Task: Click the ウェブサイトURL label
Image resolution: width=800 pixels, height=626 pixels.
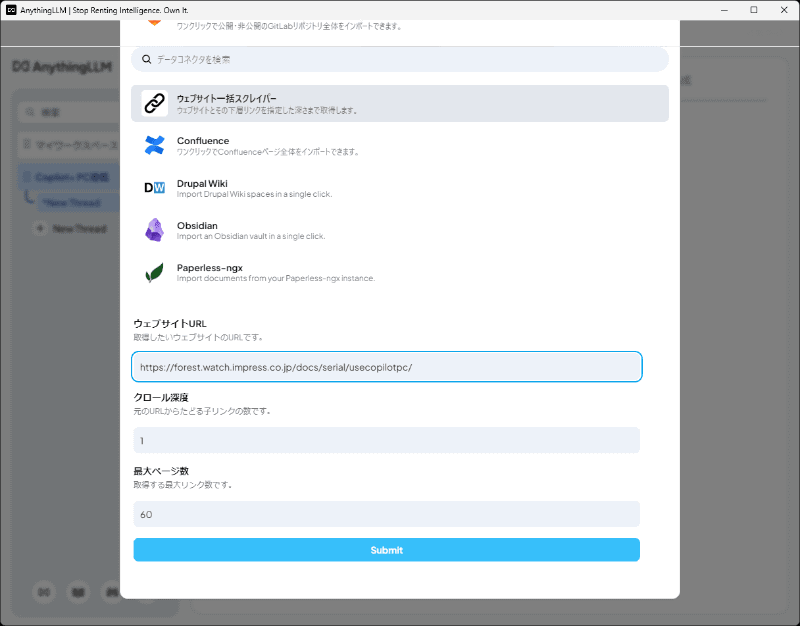Action: (x=170, y=323)
